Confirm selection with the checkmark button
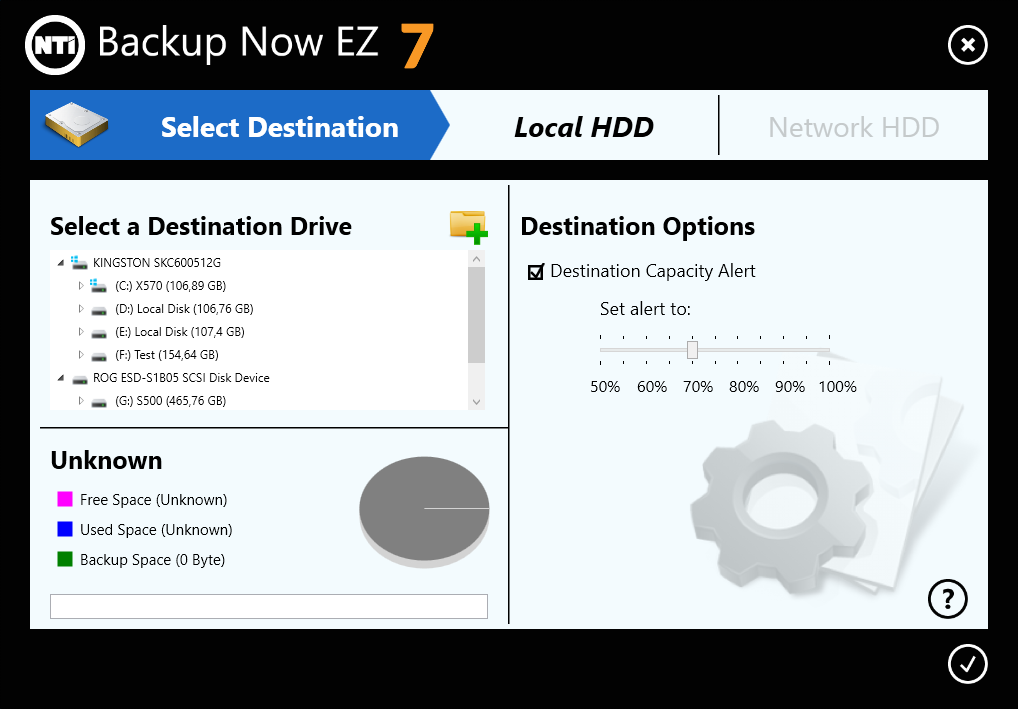The height and width of the screenshot is (709, 1018). (967, 663)
